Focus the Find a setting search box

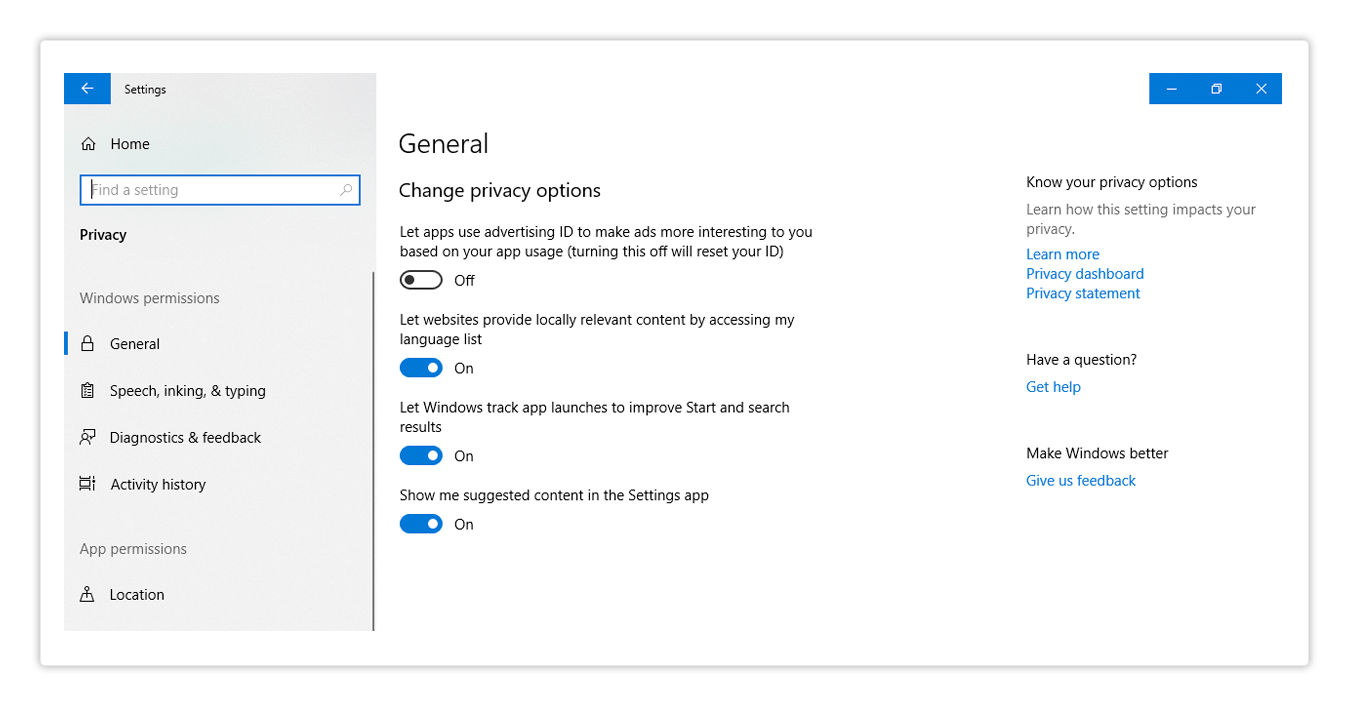point(220,190)
